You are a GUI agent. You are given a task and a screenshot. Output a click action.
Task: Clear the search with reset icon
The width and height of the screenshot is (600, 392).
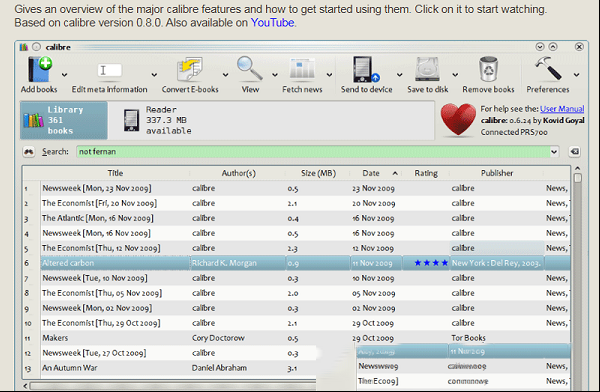coord(574,152)
